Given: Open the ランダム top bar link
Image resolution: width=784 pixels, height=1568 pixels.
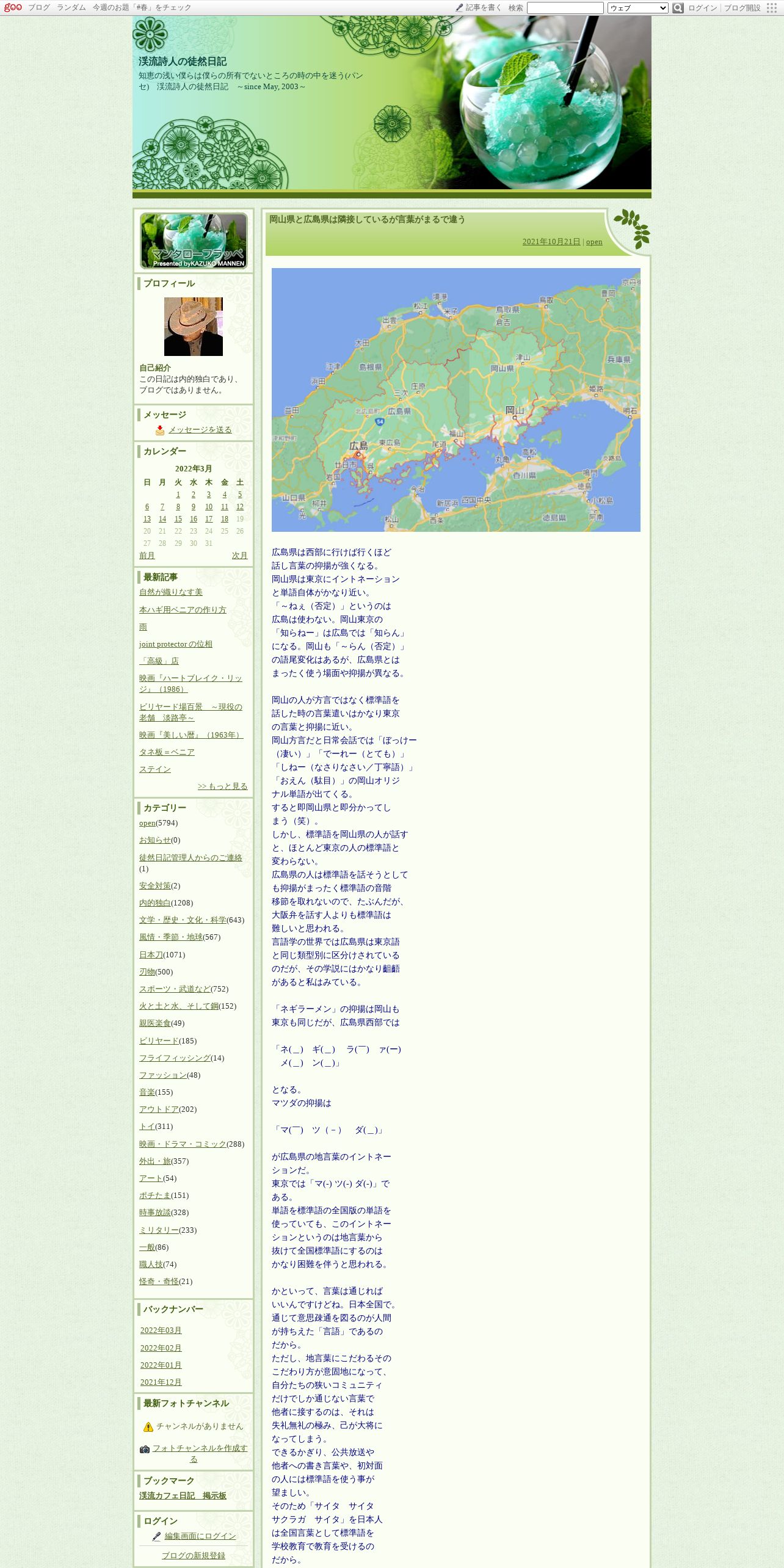Looking at the screenshot, I should (x=71, y=7).
